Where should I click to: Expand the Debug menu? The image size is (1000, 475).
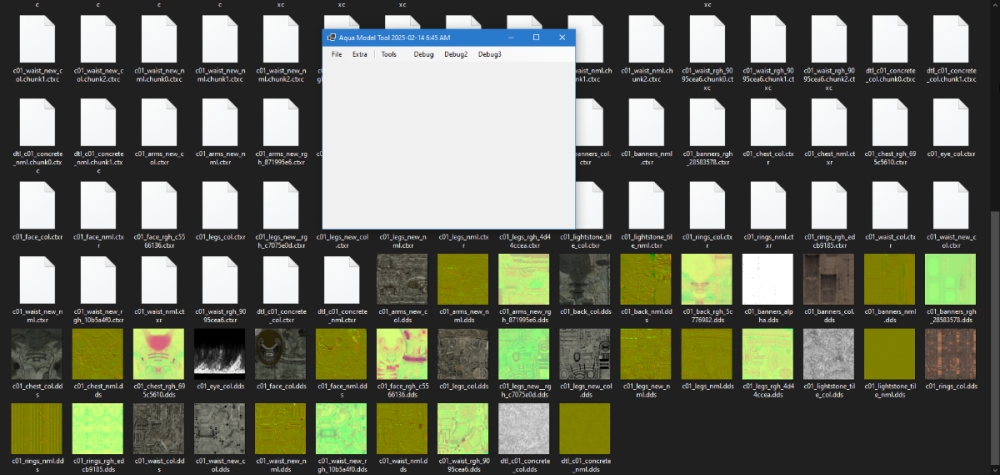(423, 54)
